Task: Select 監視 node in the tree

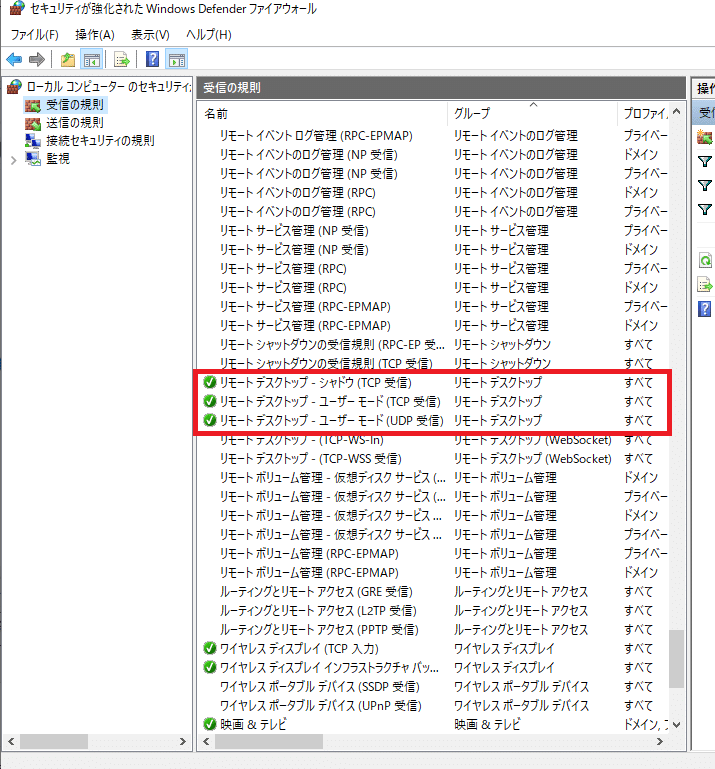Action: 58,158
